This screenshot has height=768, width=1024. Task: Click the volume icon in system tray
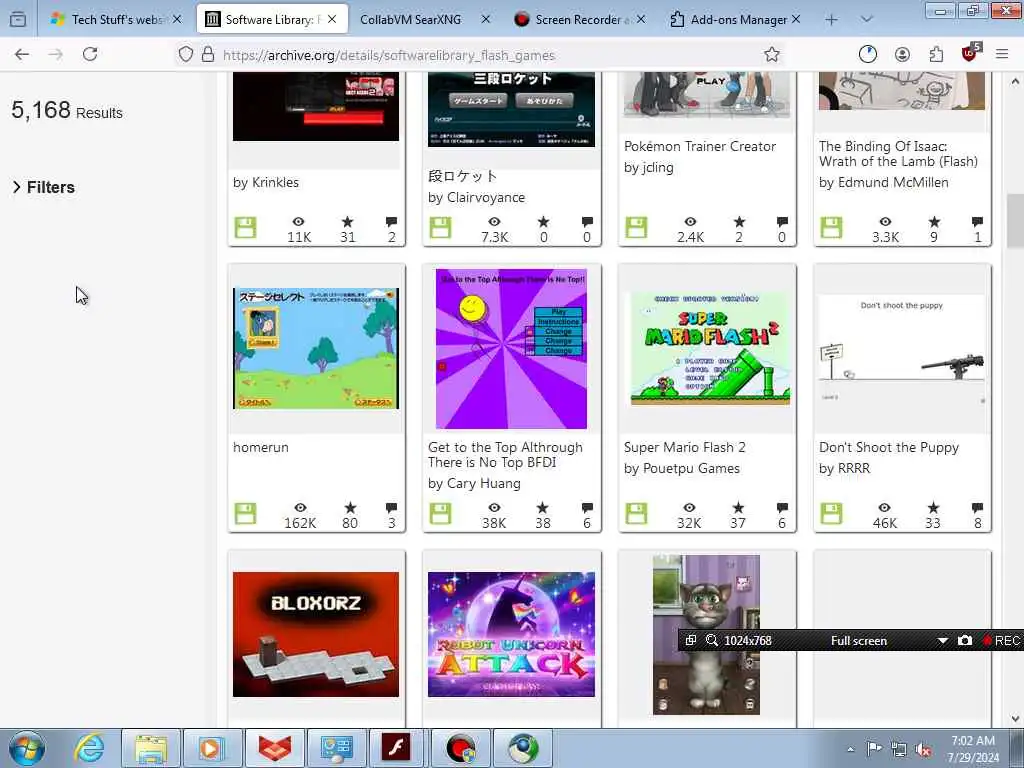(x=923, y=749)
